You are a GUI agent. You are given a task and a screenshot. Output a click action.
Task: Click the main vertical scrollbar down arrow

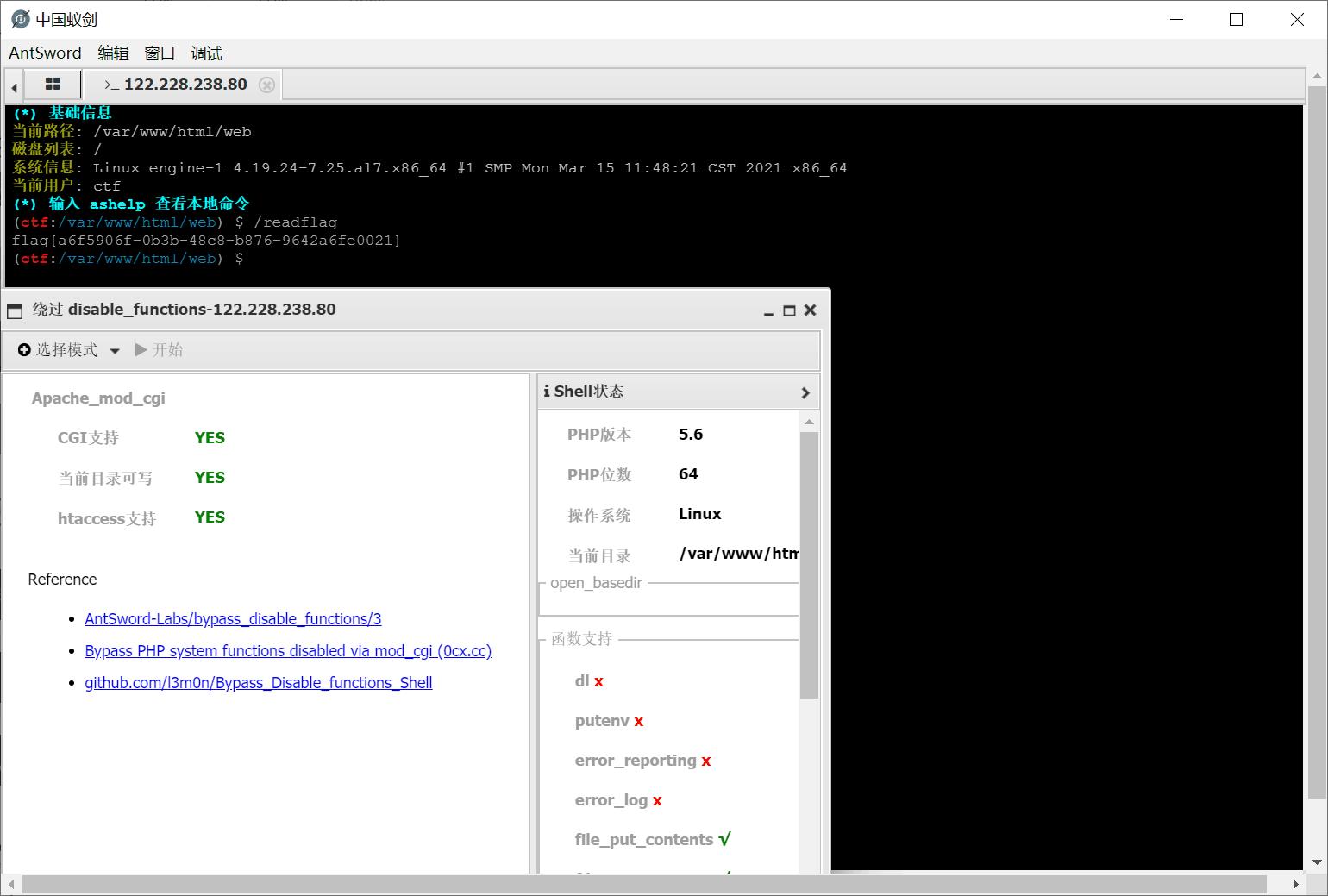(x=1316, y=862)
